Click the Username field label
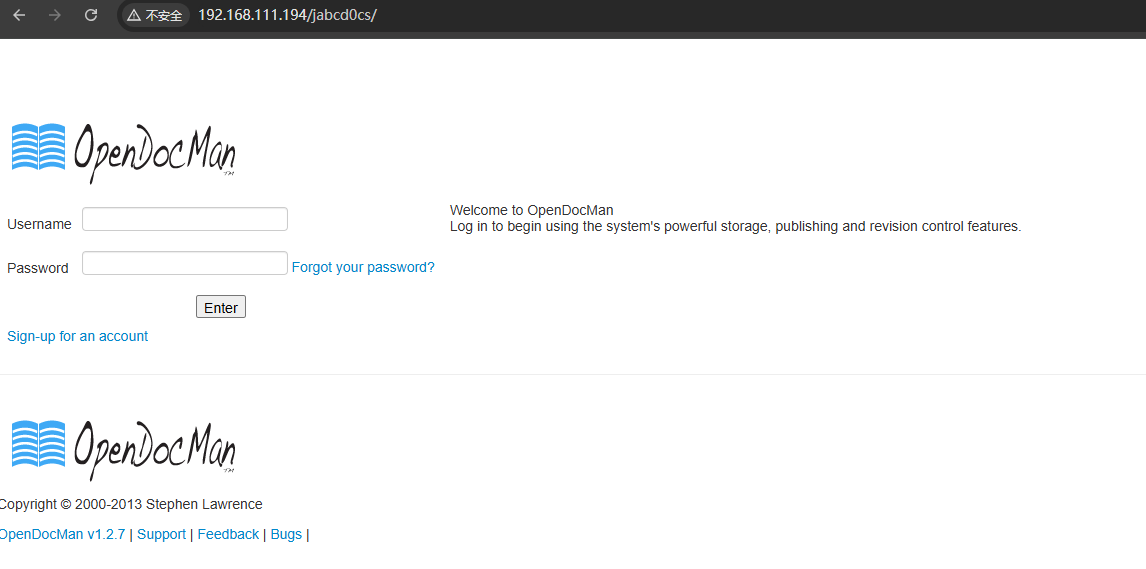 click(x=39, y=224)
